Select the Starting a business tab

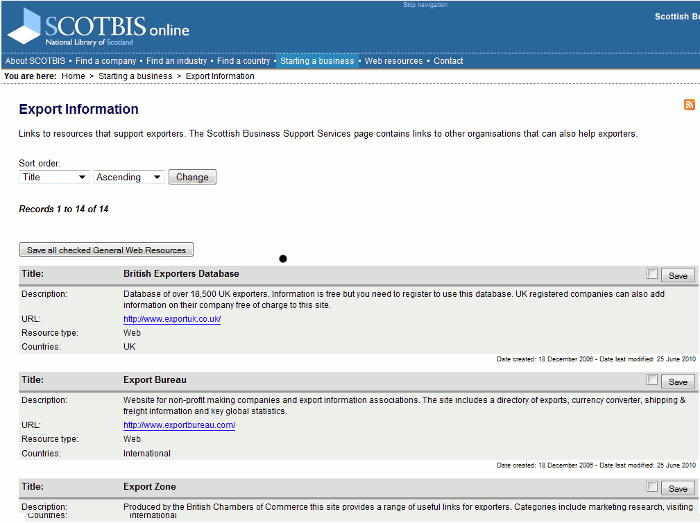pos(317,61)
